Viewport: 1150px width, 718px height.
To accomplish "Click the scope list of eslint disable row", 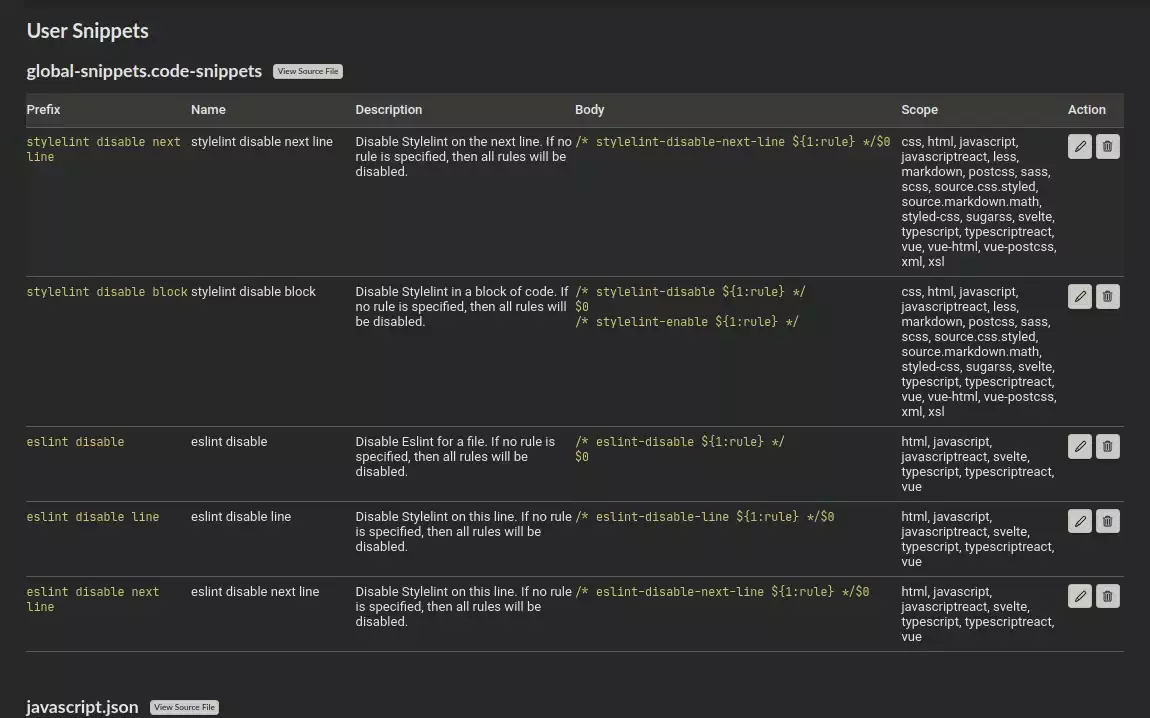I will tap(978, 464).
